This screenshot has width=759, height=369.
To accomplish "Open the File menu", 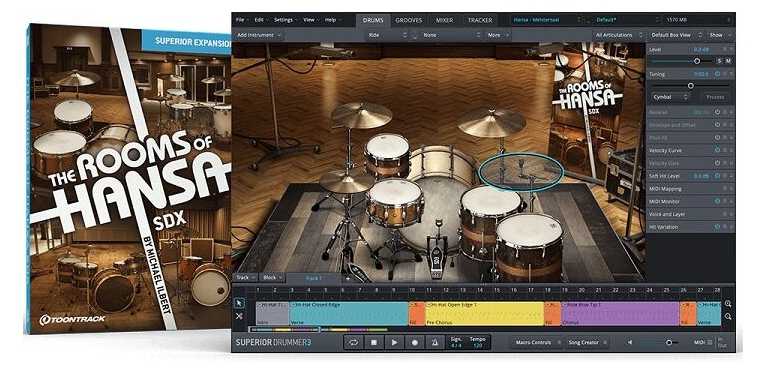I will point(241,20).
